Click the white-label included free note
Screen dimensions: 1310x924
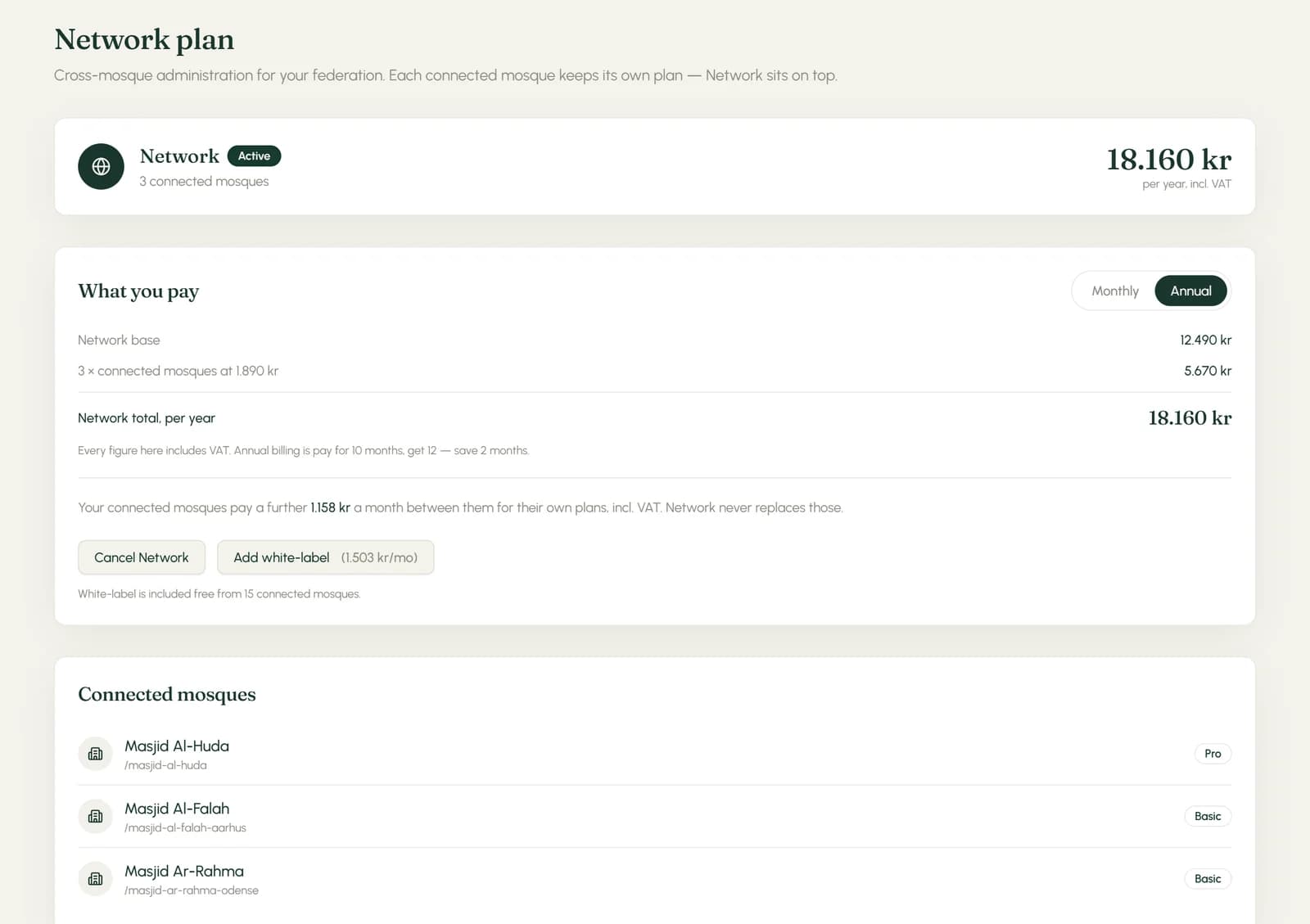219,594
